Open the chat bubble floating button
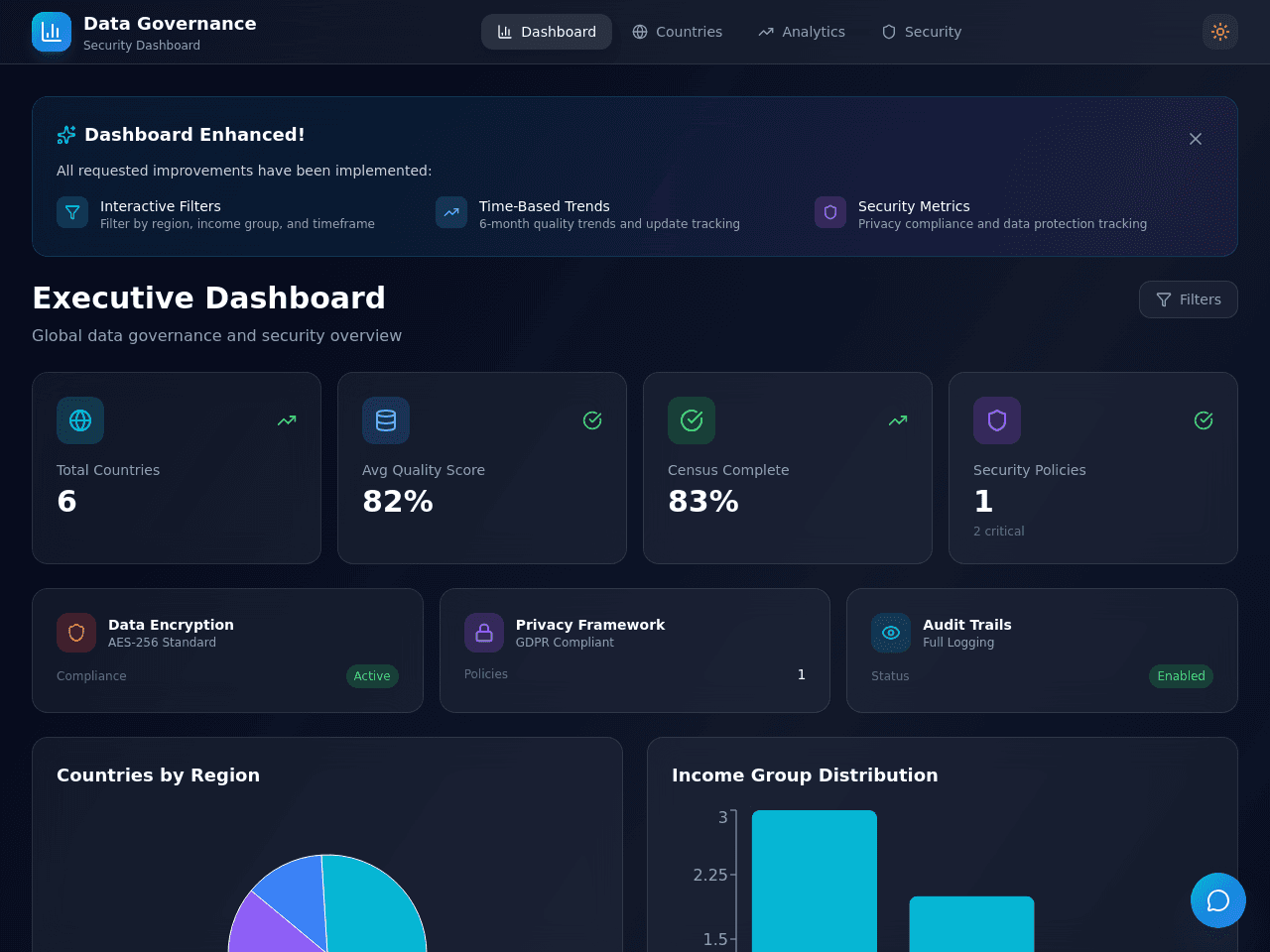The width and height of the screenshot is (1270, 952). [1218, 900]
